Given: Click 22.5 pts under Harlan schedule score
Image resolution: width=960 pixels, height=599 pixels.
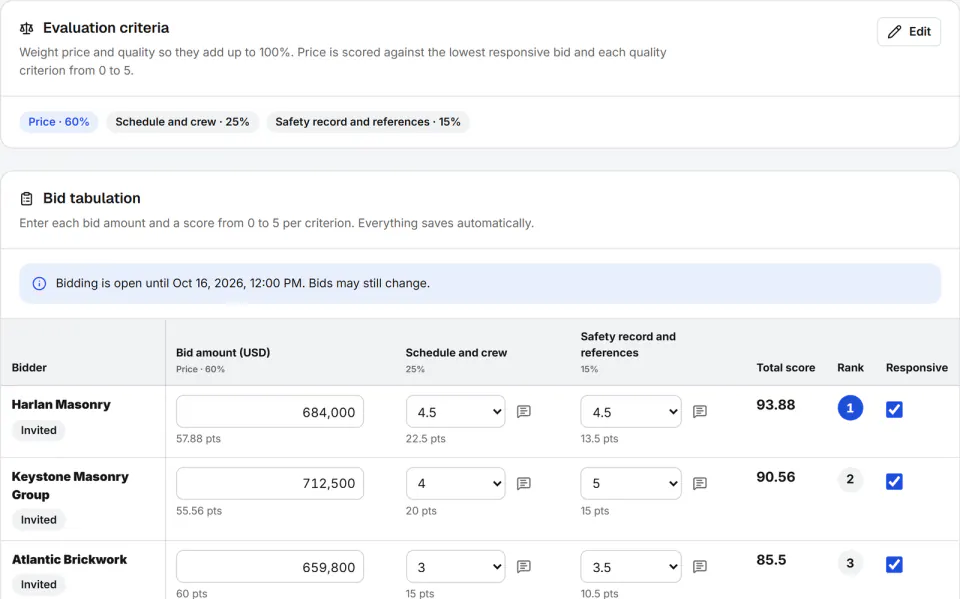Looking at the screenshot, I should tap(426, 439).
